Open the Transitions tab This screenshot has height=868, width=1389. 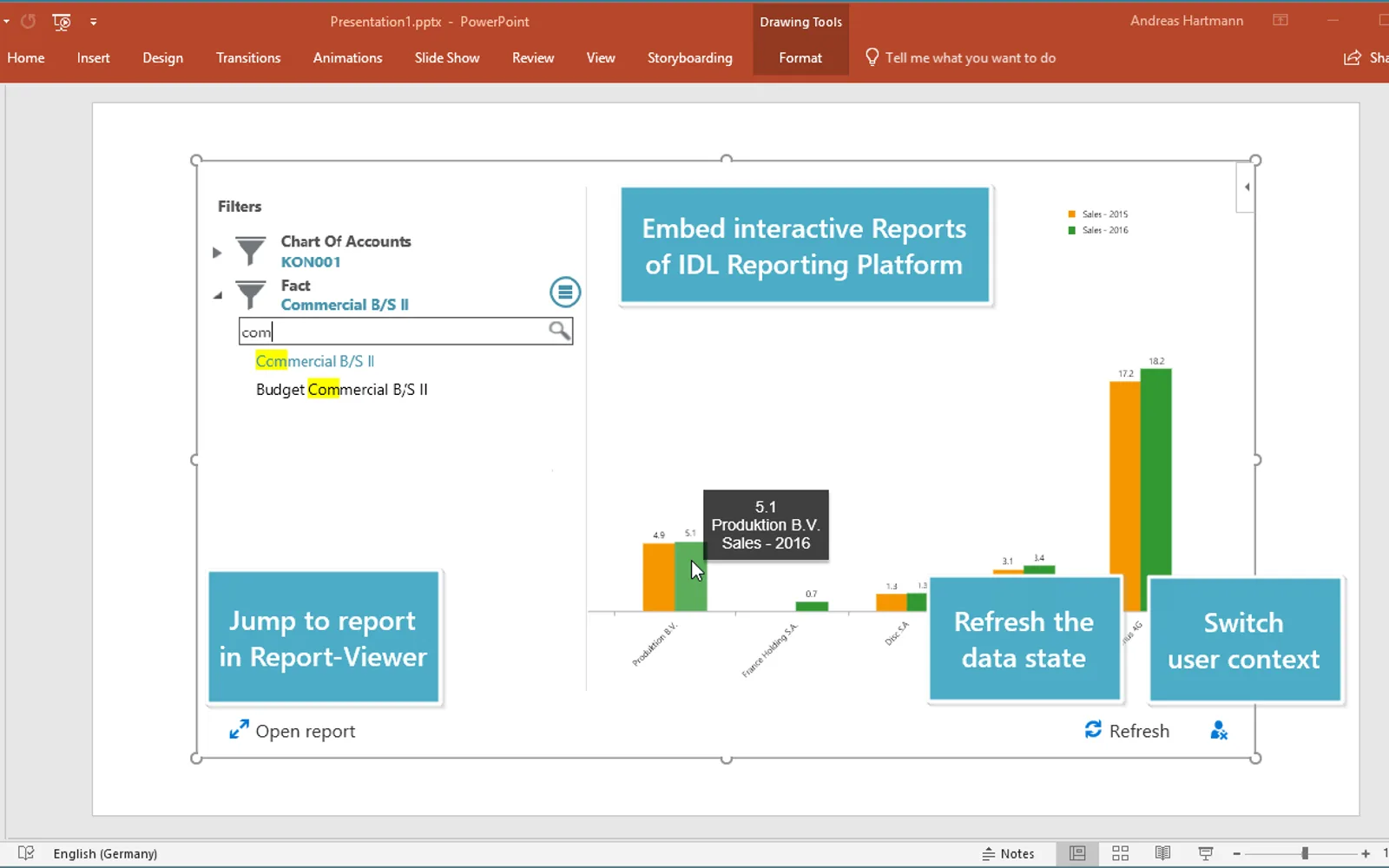pos(248,58)
